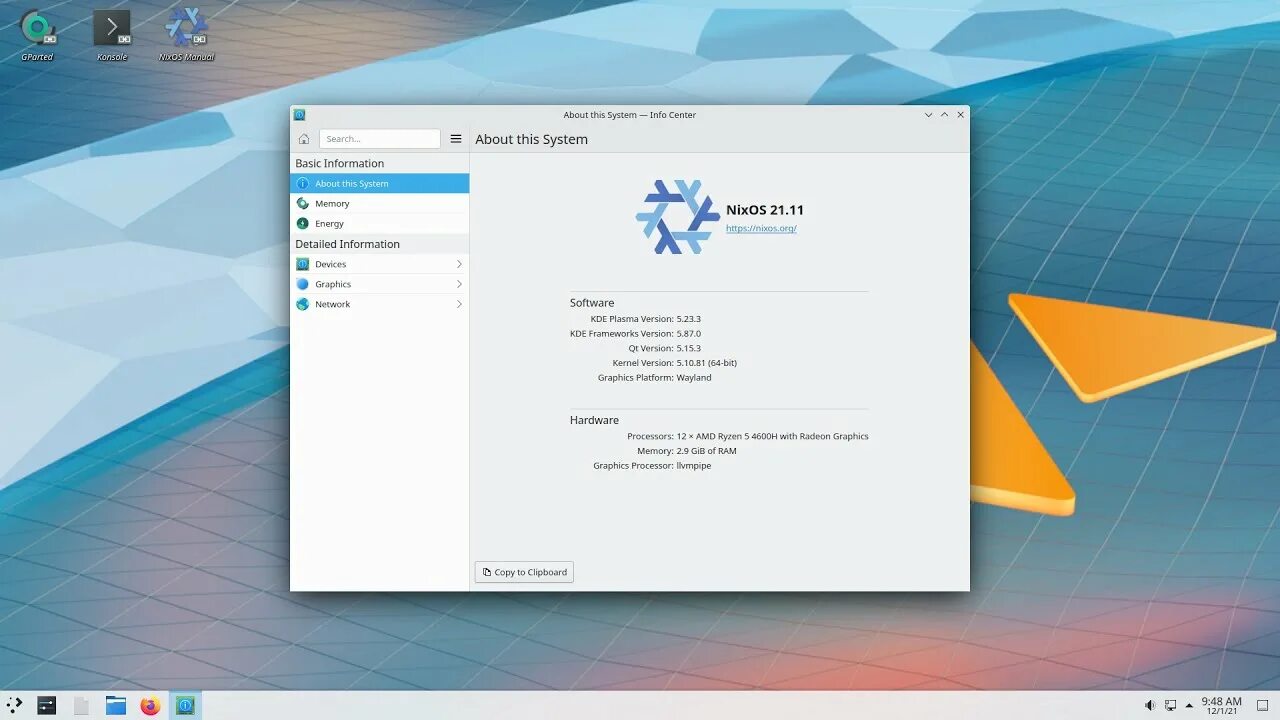
Task: Open the volume tray icon
Action: 1150,706
